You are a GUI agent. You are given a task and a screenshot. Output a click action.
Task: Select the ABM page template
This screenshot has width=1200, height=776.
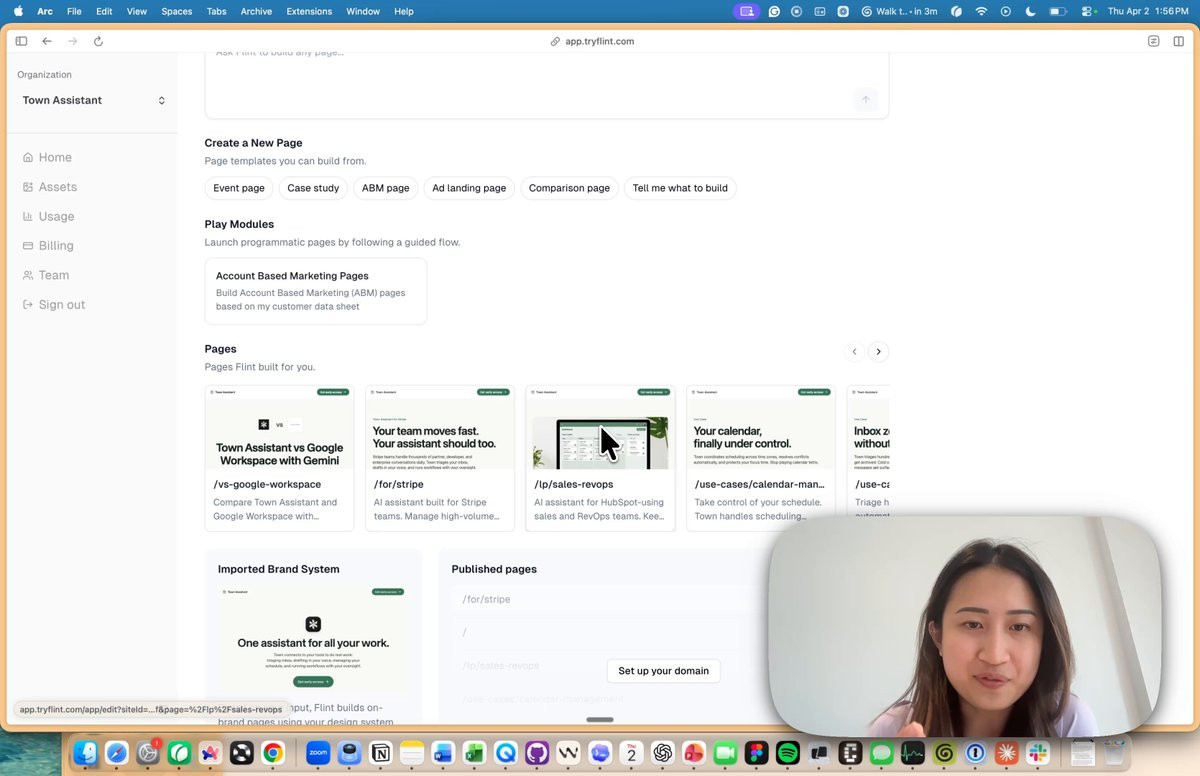coord(385,188)
